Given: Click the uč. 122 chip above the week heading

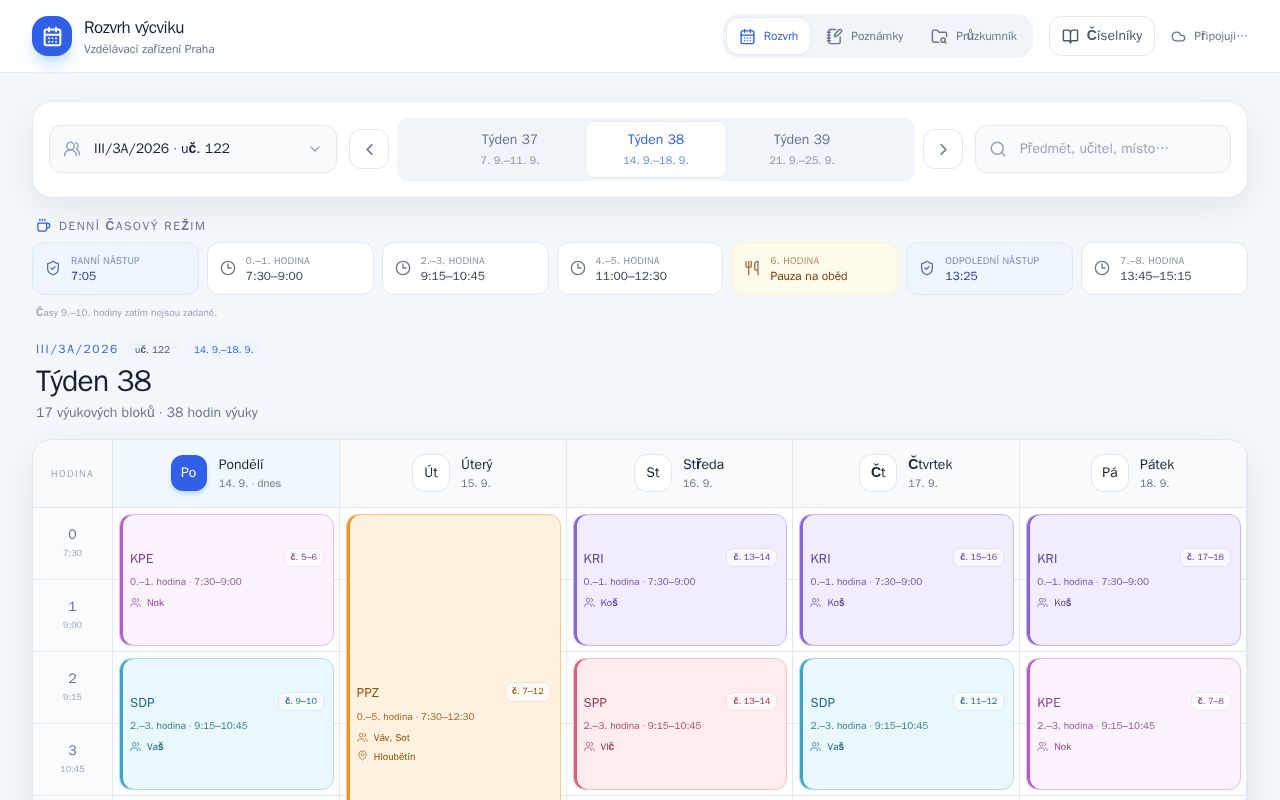Looking at the screenshot, I should pyautogui.click(x=153, y=350).
